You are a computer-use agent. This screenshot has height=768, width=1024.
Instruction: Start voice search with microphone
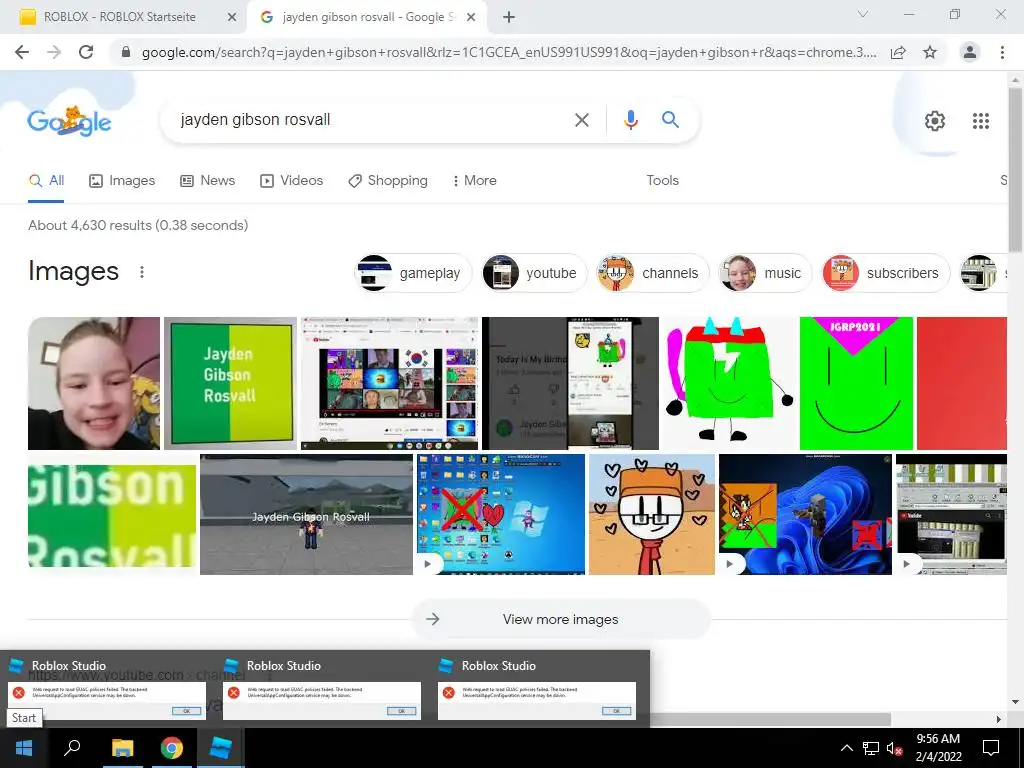[630, 120]
